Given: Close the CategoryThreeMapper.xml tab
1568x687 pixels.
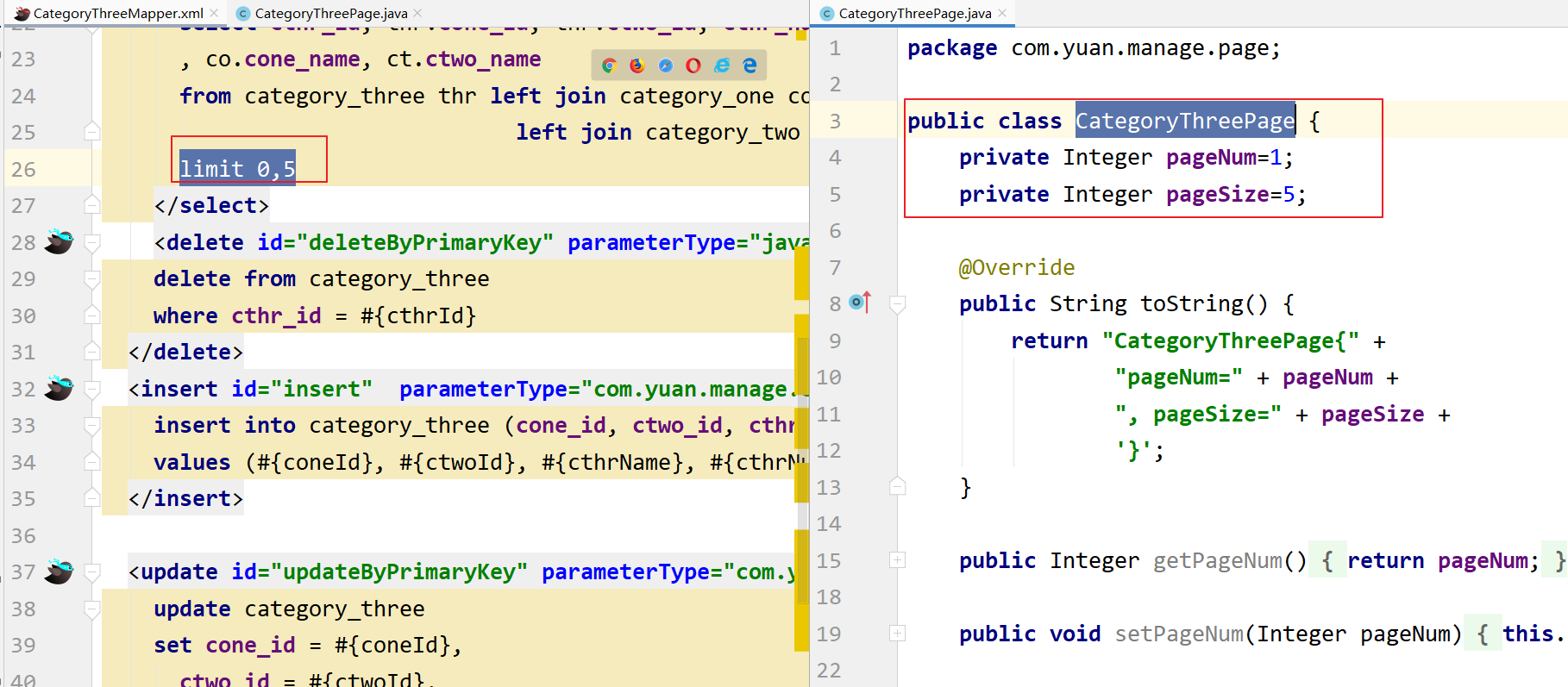Looking at the screenshot, I should point(214,13).
